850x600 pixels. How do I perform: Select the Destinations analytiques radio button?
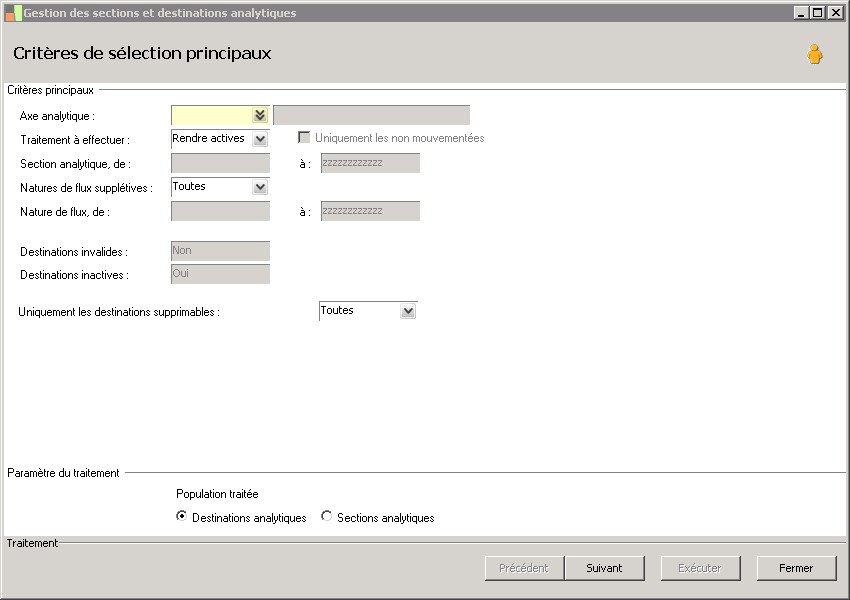pyautogui.click(x=181, y=517)
